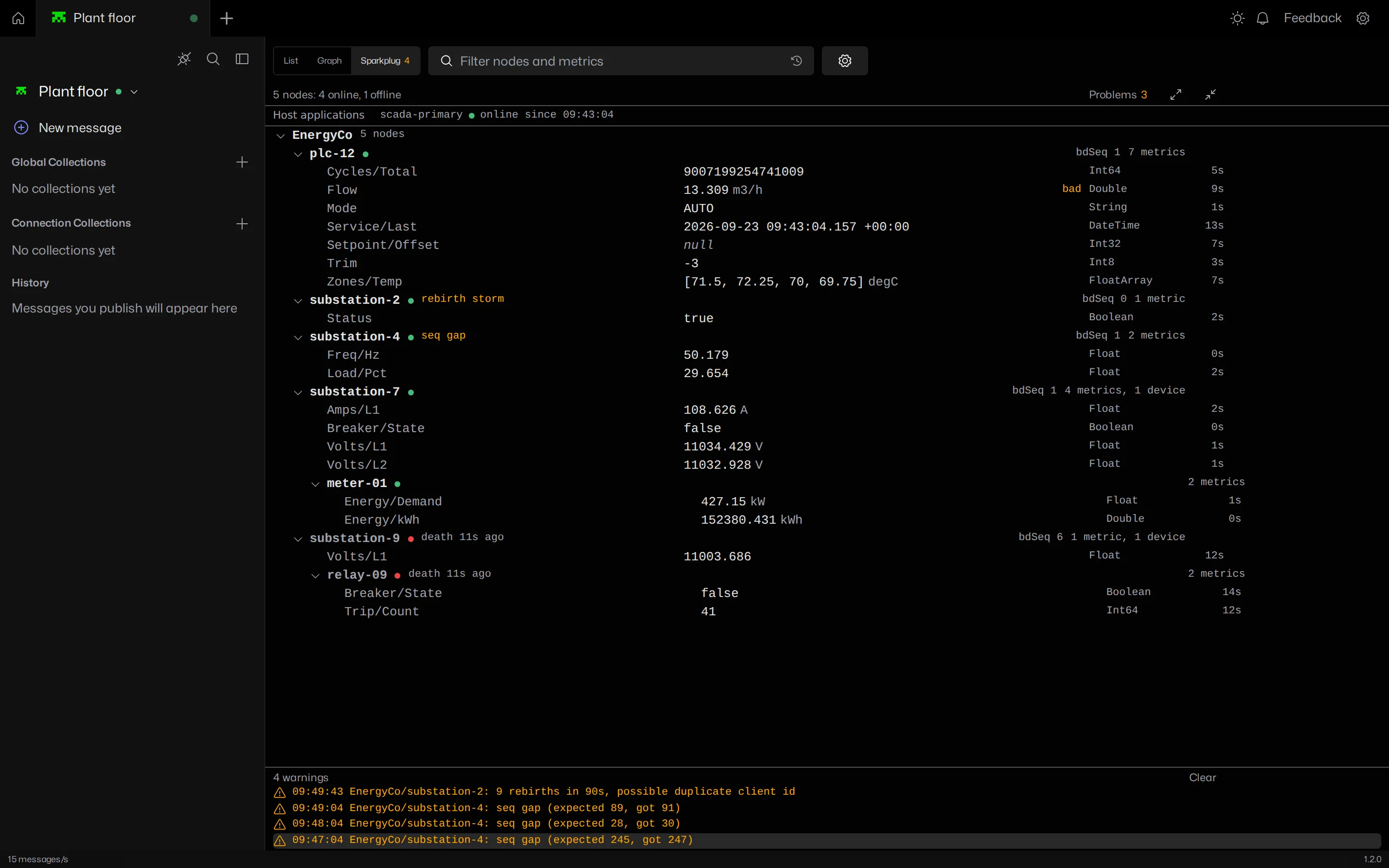Switch to the List view tab
The image size is (1389, 868).
tap(290, 61)
